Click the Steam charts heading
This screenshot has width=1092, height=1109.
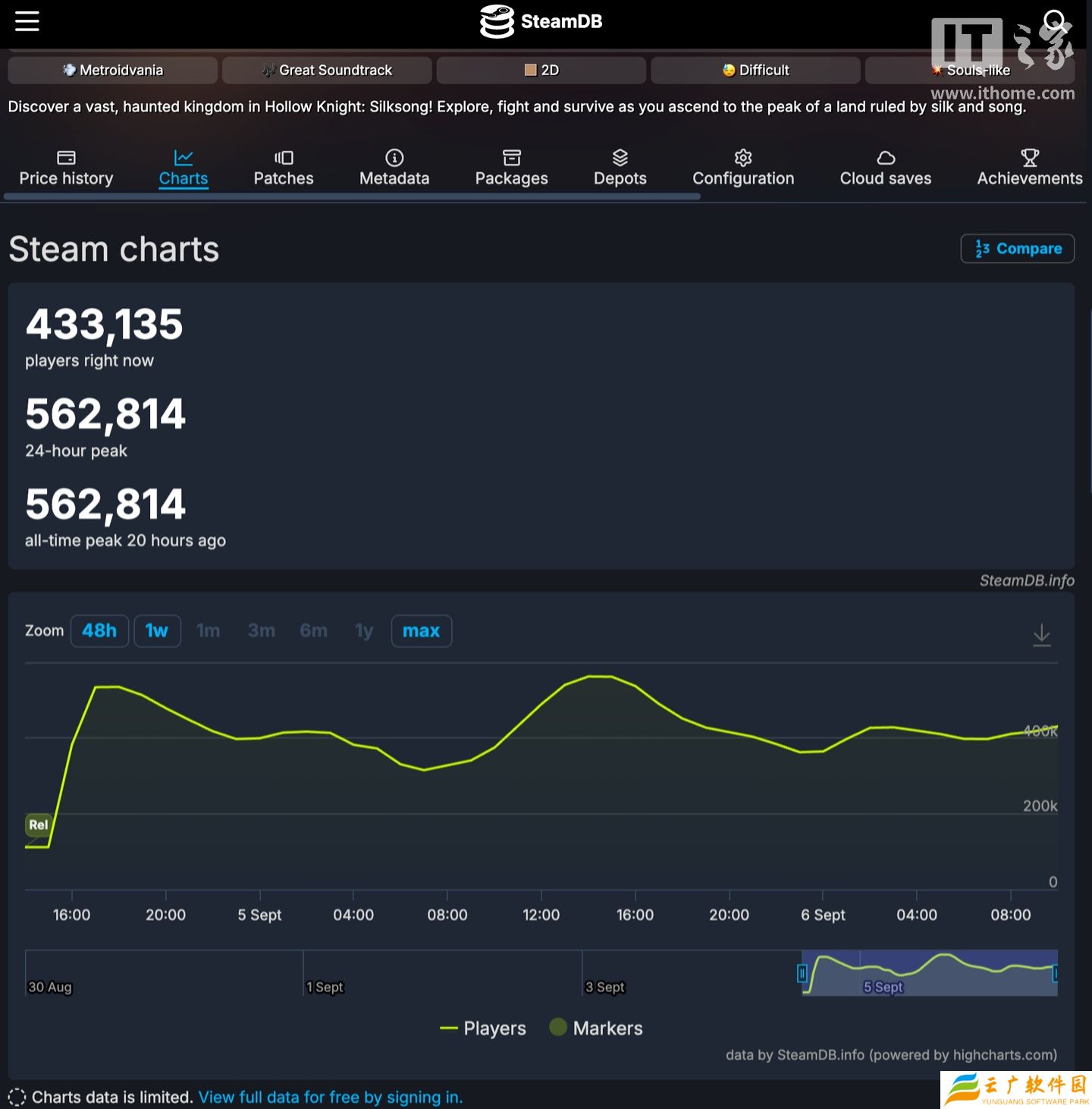[114, 250]
